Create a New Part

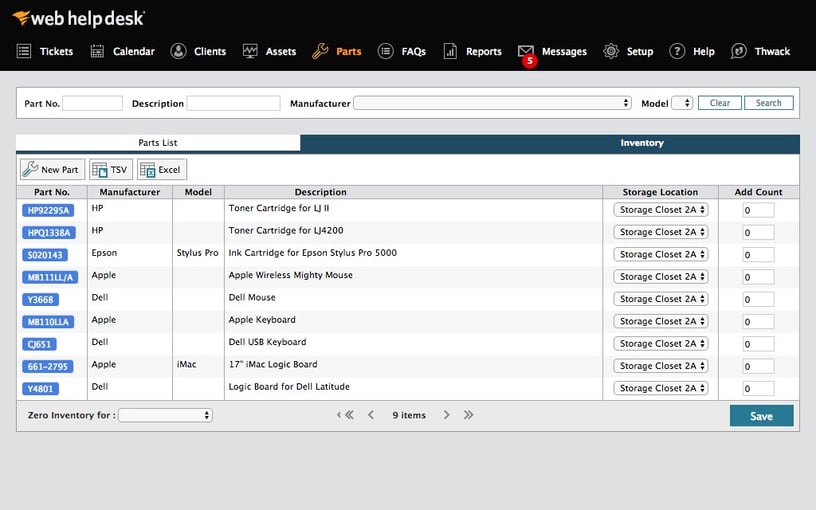pos(52,170)
